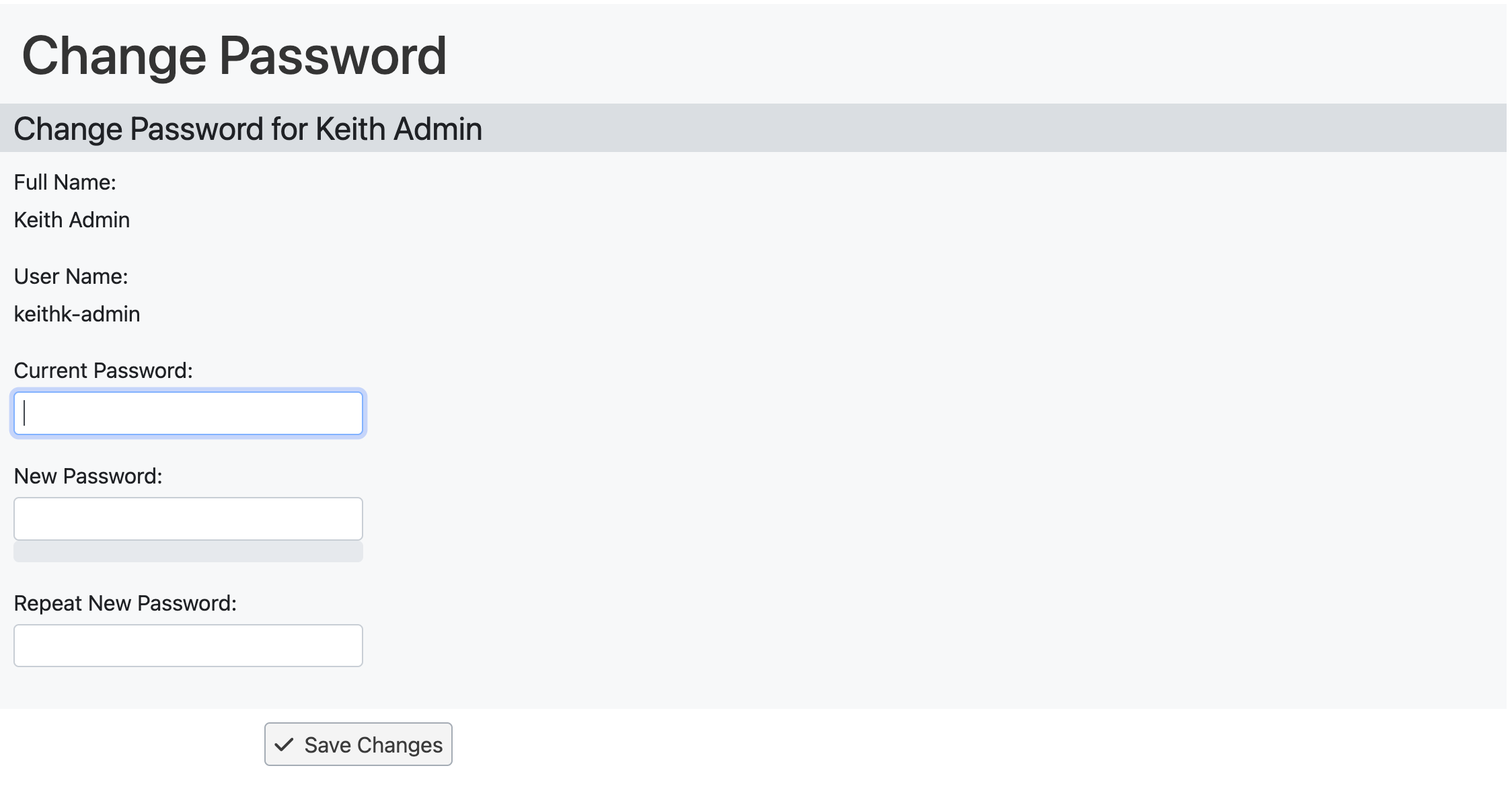Click the Change Password for Keith Admin header
Image resolution: width=1512 pixels, height=803 pixels.
pos(248,128)
